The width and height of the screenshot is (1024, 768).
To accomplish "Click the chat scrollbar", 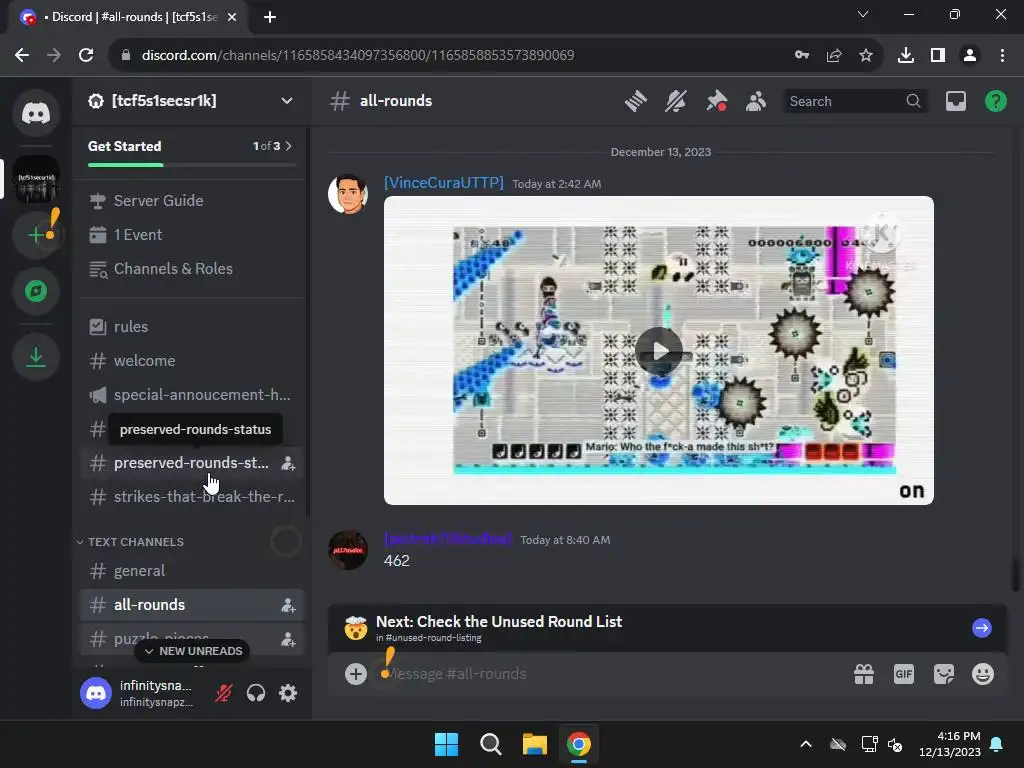I will pos(1015,575).
